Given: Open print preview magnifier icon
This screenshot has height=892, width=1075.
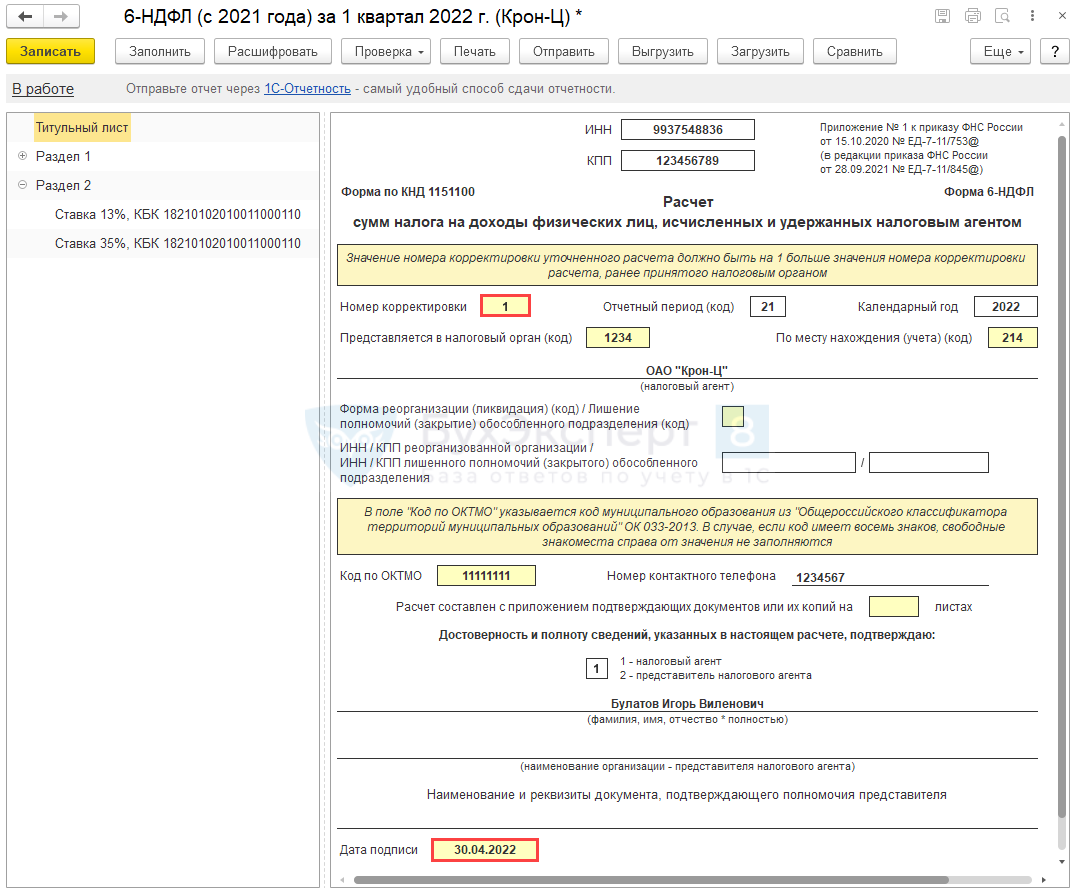Looking at the screenshot, I should tap(1002, 16).
